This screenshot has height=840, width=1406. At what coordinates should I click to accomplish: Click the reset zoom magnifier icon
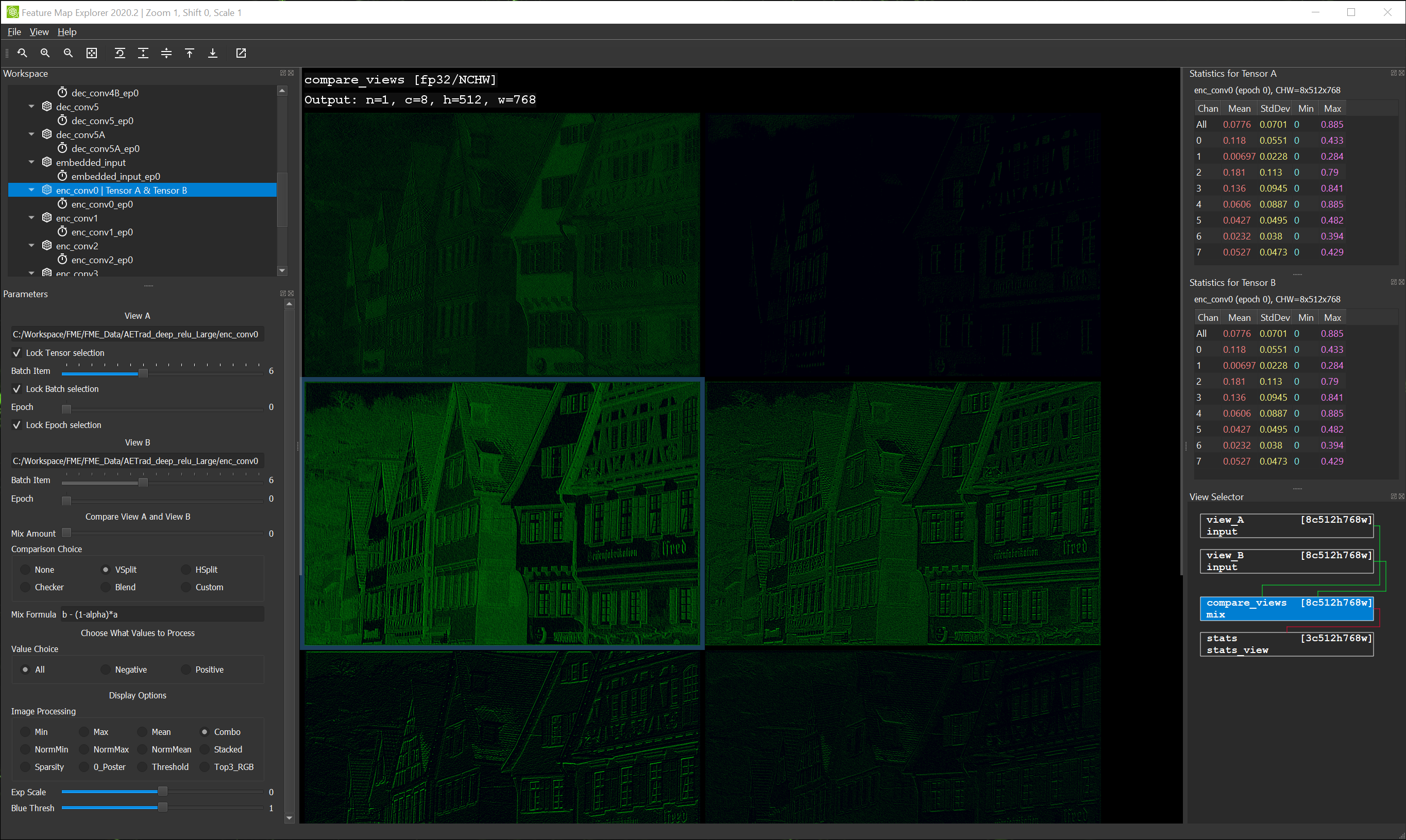click(x=22, y=53)
